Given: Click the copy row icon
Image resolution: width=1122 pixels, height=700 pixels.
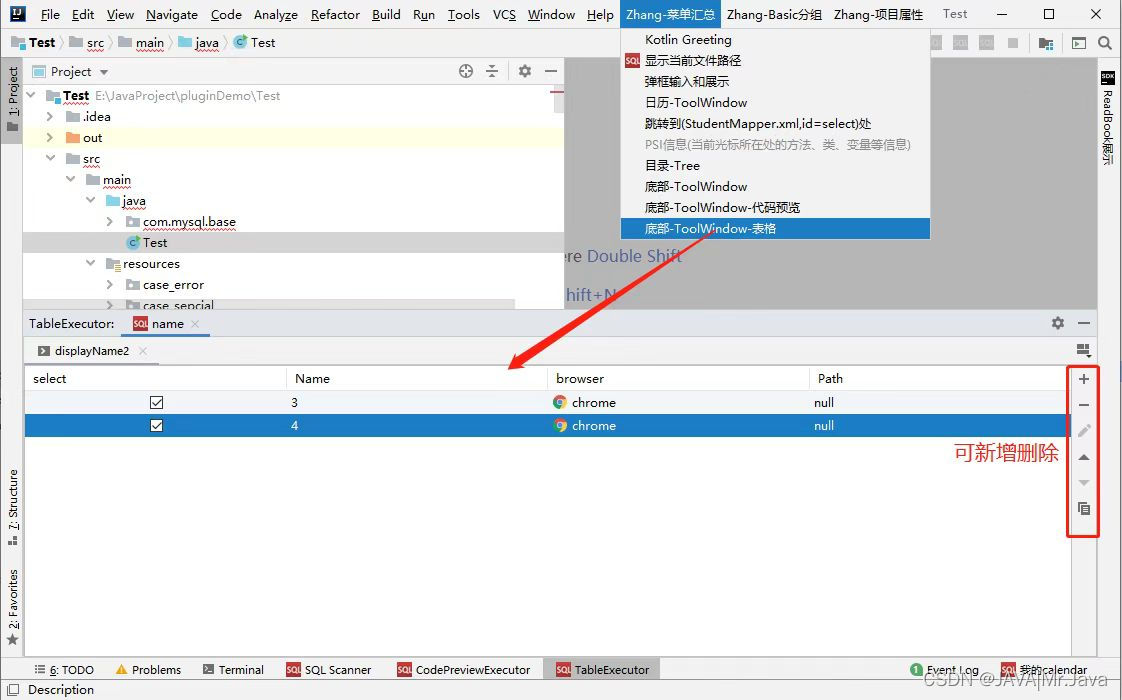Looking at the screenshot, I should [1083, 508].
